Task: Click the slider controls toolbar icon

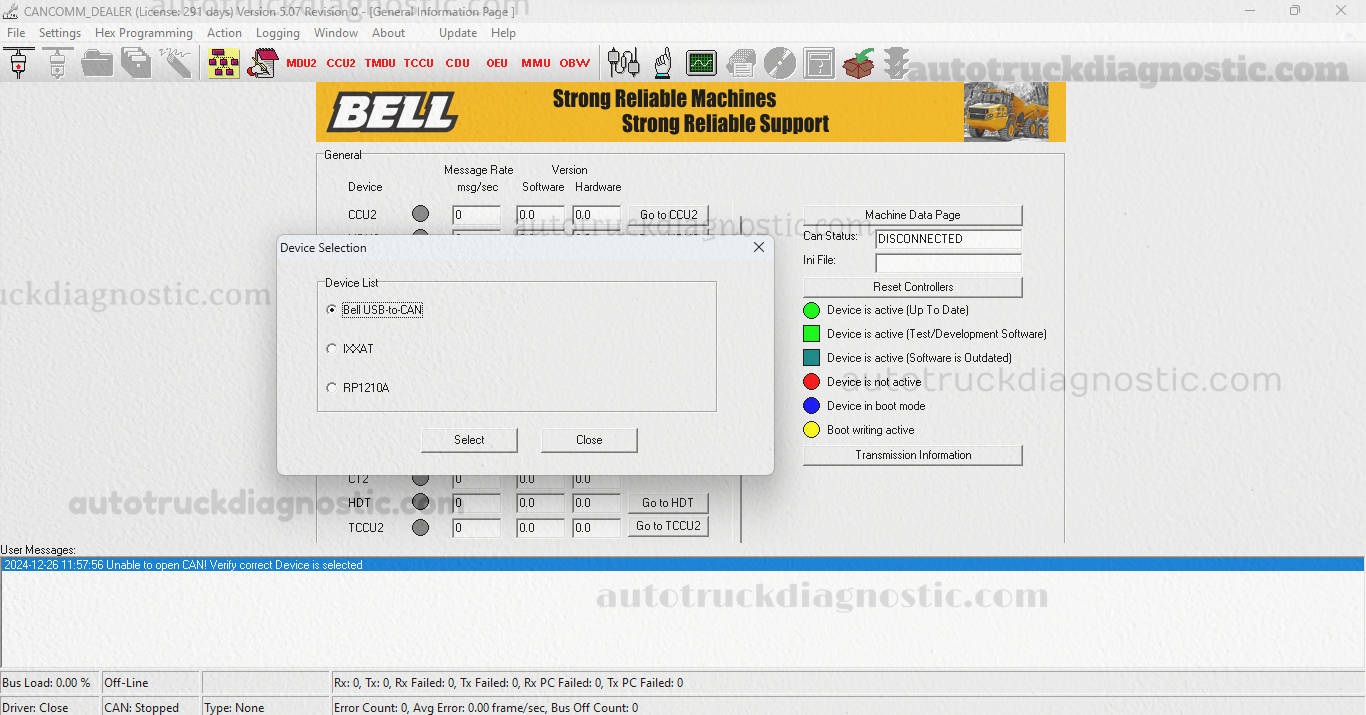Action: point(623,63)
